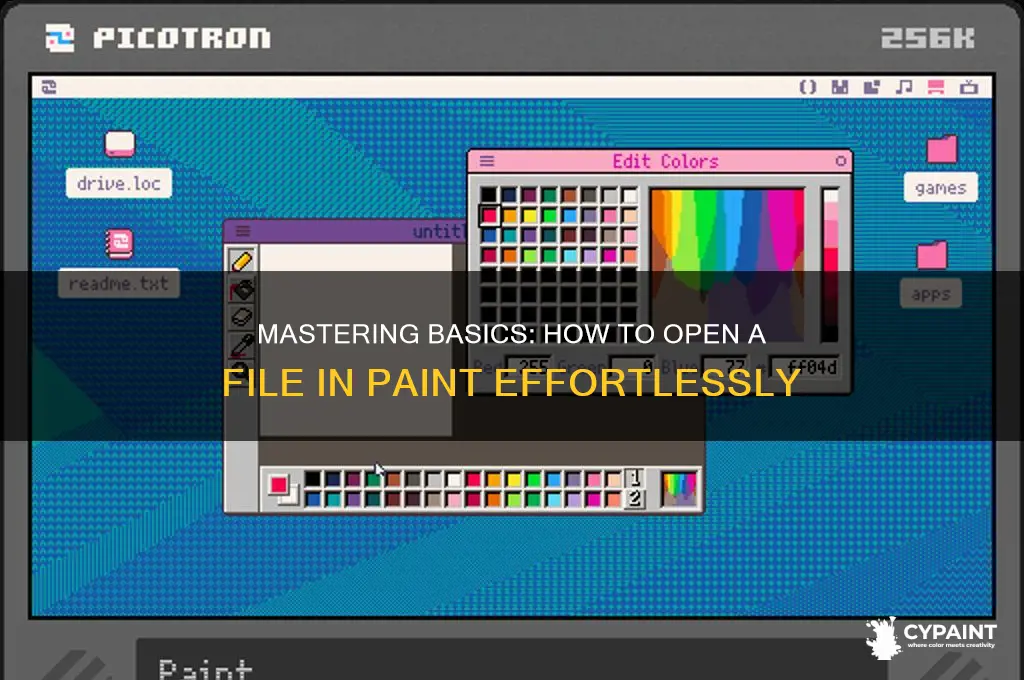Open the Picotron system menu icon
This screenshot has width=1024, height=680.
coord(49,87)
